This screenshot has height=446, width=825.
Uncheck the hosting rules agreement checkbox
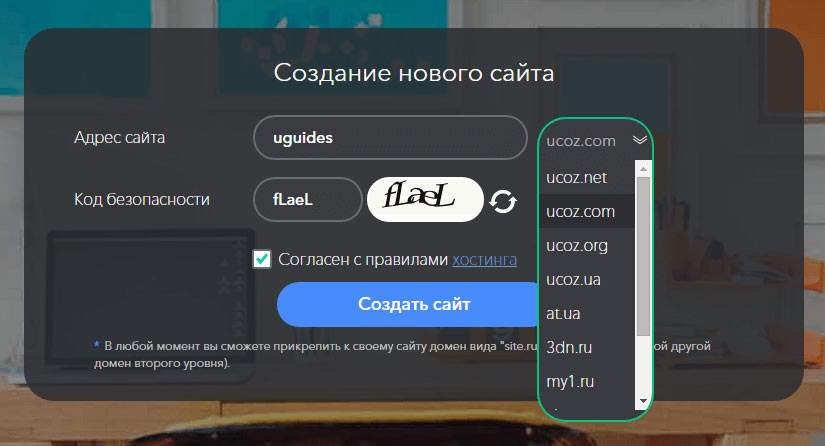click(x=262, y=259)
